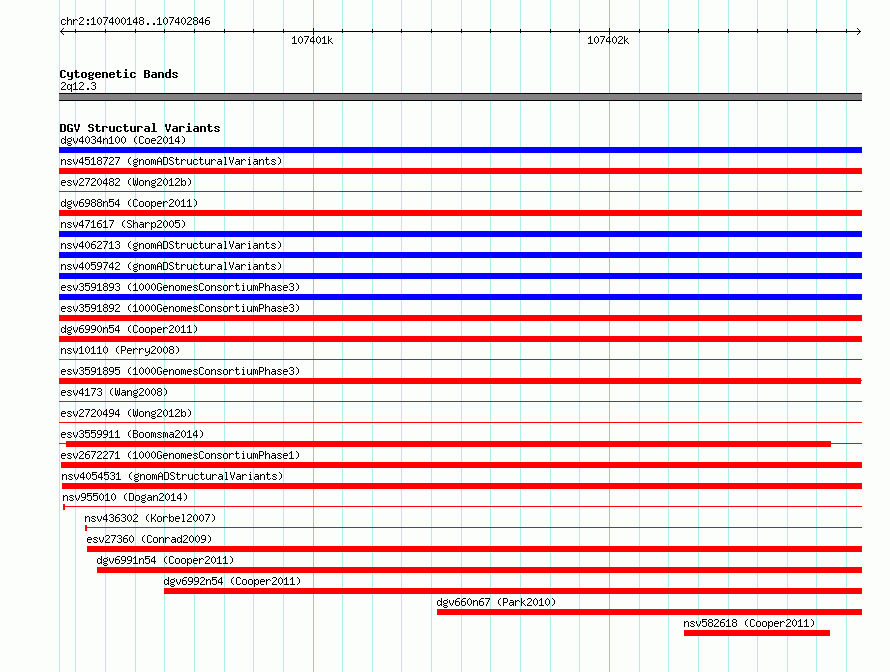
Task: Open the esv4173 (Wang2008) variant label
Action: (x=114, y=392)
